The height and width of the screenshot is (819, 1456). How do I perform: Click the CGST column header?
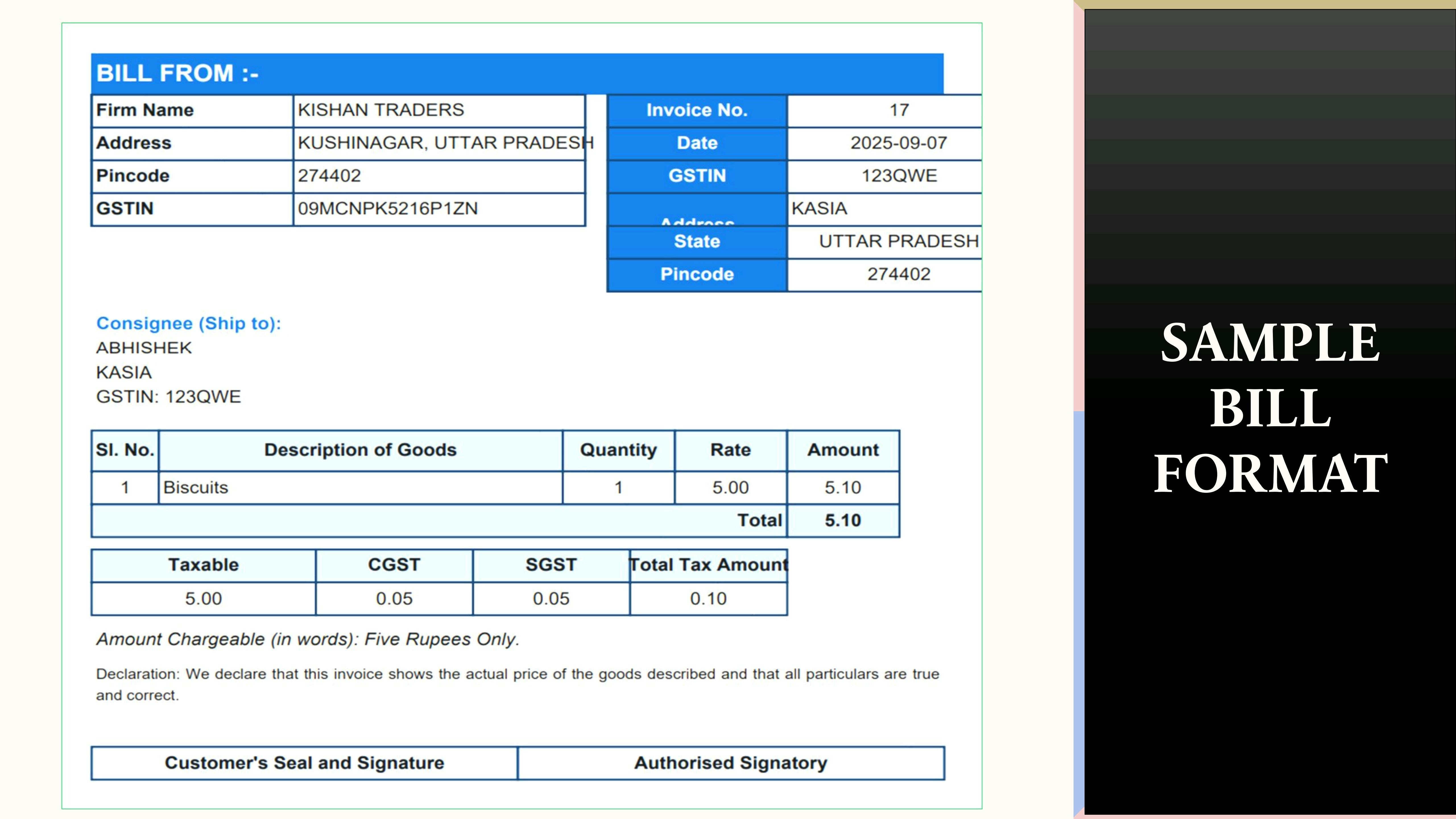(x=394, y=565)
